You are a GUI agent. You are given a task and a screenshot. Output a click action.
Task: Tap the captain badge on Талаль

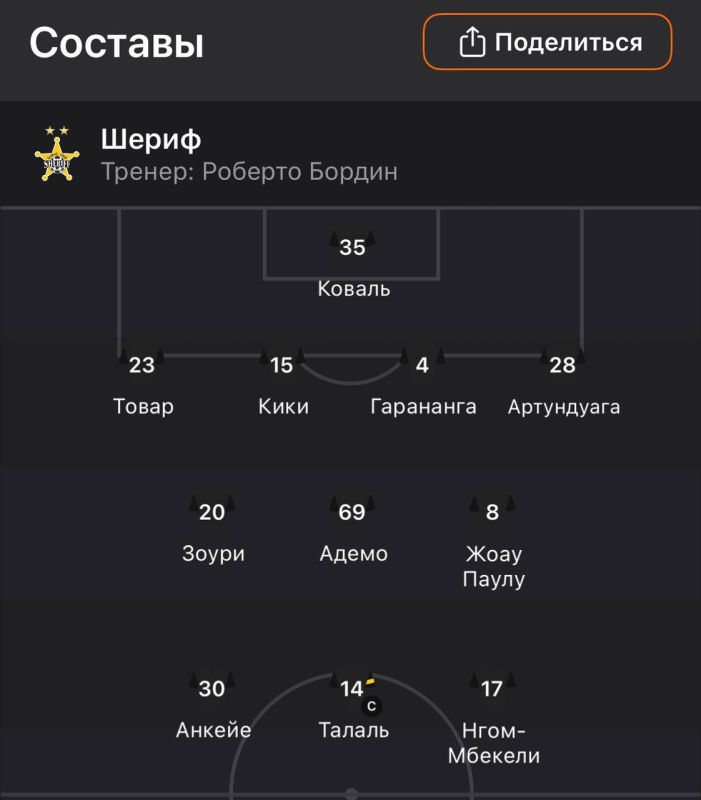[x=371, y=707]
